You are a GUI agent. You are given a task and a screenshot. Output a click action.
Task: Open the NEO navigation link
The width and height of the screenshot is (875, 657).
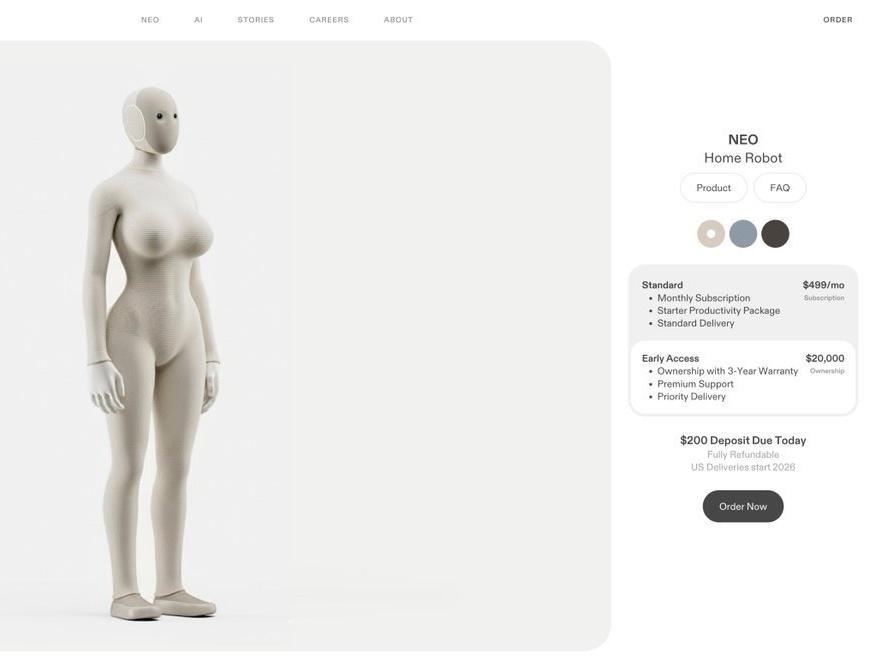(150, 20)
